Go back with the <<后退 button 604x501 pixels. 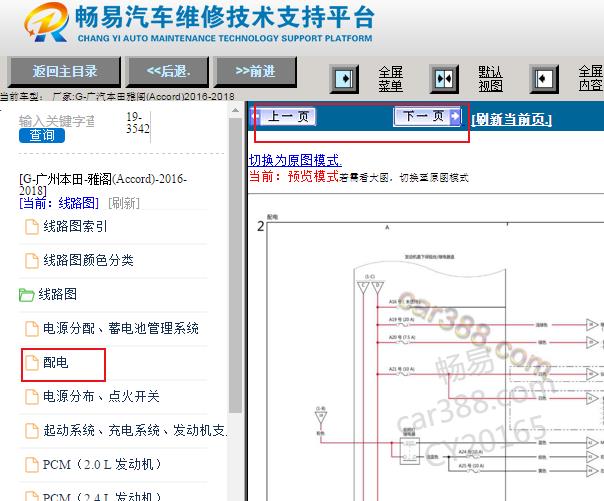[168, 72]
